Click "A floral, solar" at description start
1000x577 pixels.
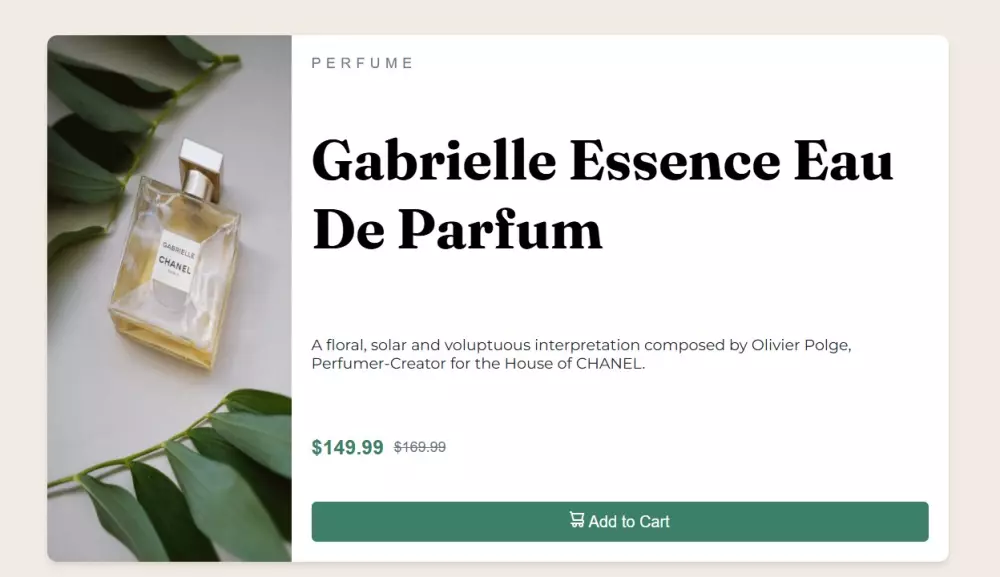(360, 345)
